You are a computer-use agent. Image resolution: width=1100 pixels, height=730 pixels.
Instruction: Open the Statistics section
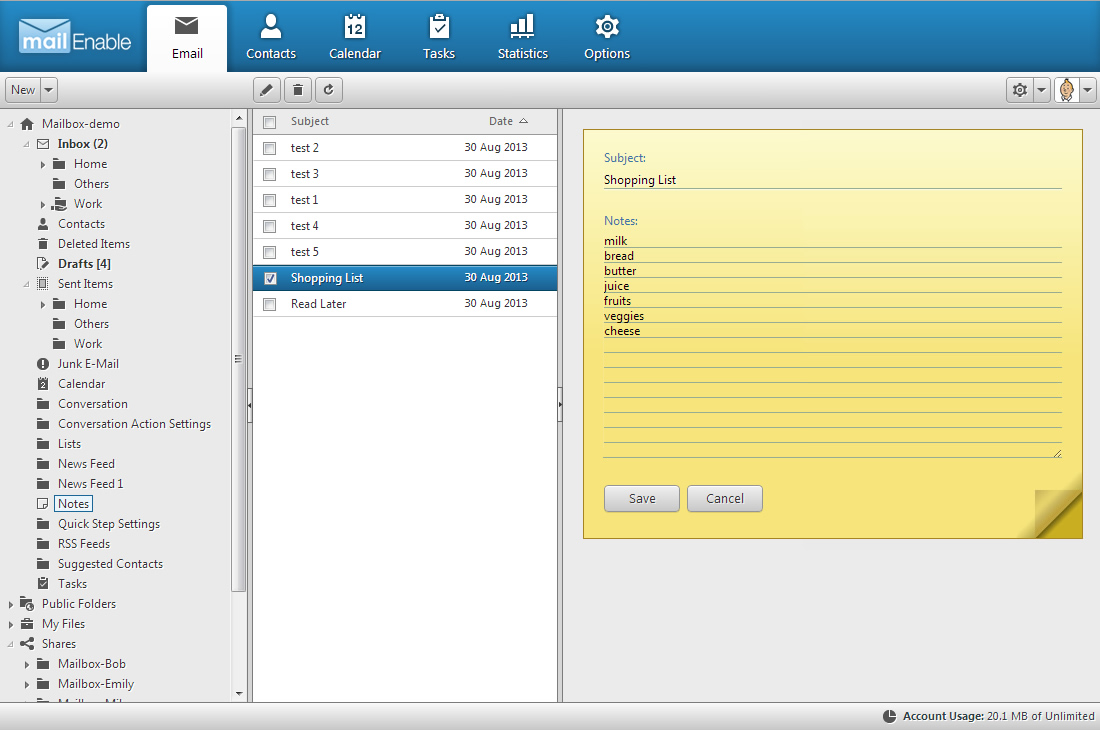tap(522, 36)
